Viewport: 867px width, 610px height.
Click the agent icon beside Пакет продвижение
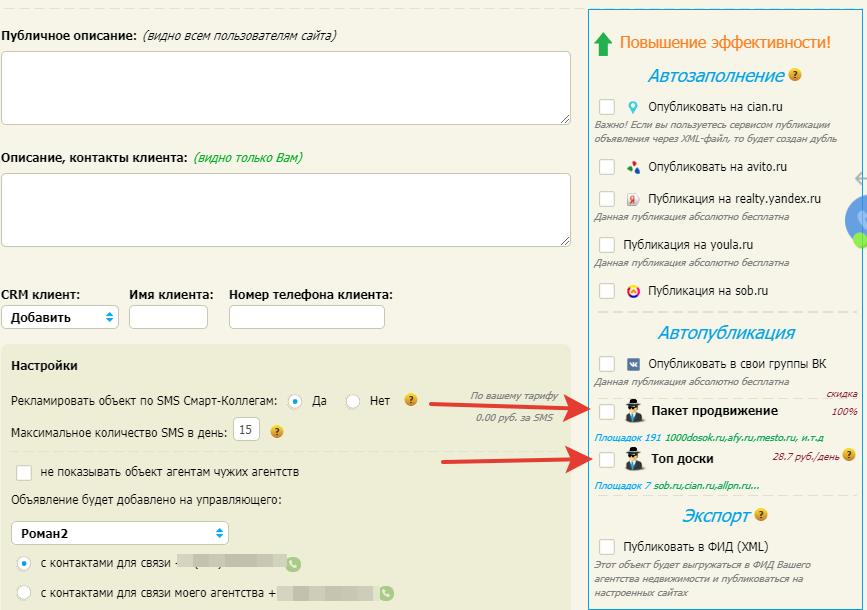tap(634, 411)
